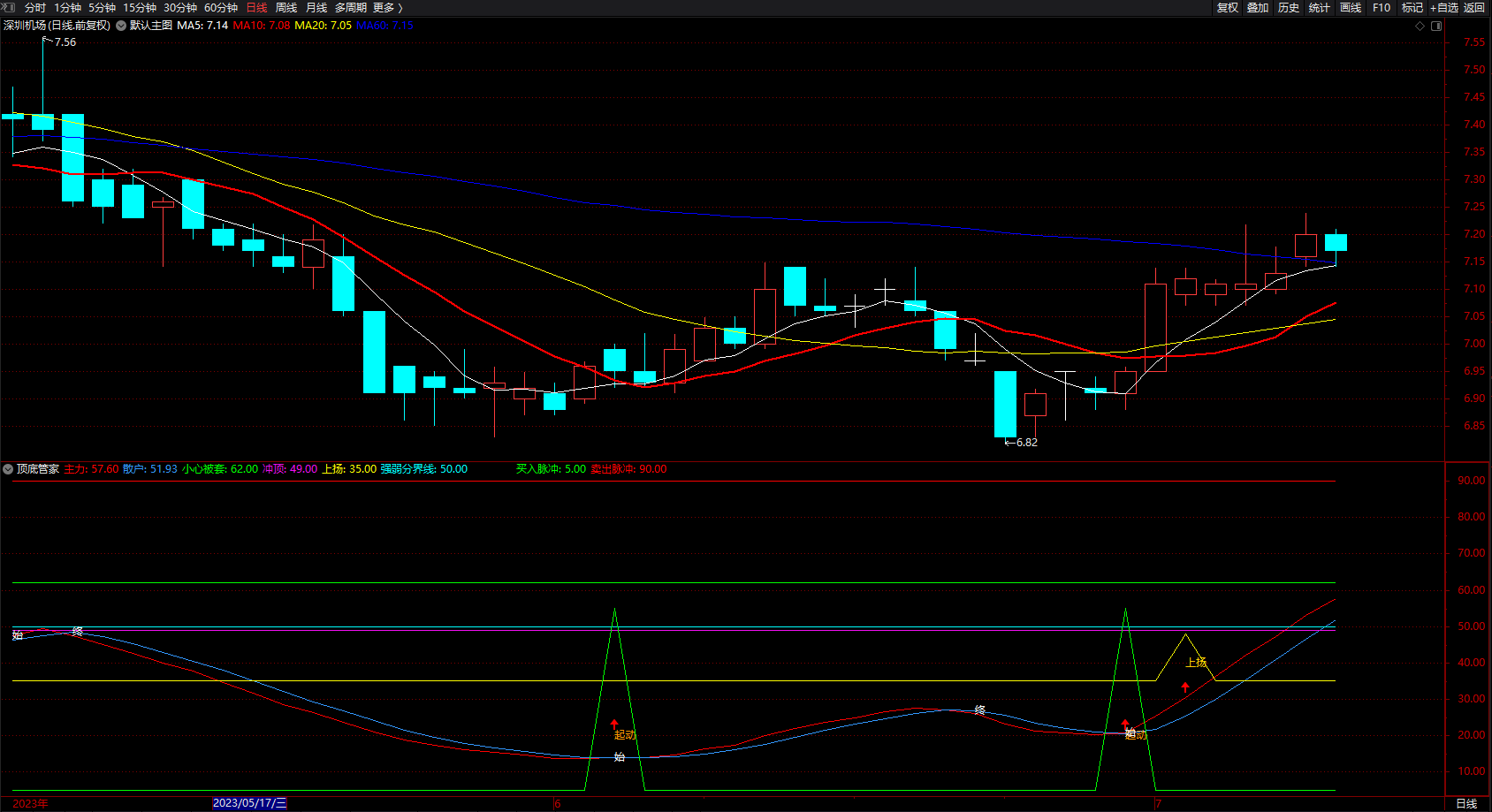This screenshot has height=812, width=1492.
Task: Click the 散户: 51.93 indicator value
Action: (150, 469)
